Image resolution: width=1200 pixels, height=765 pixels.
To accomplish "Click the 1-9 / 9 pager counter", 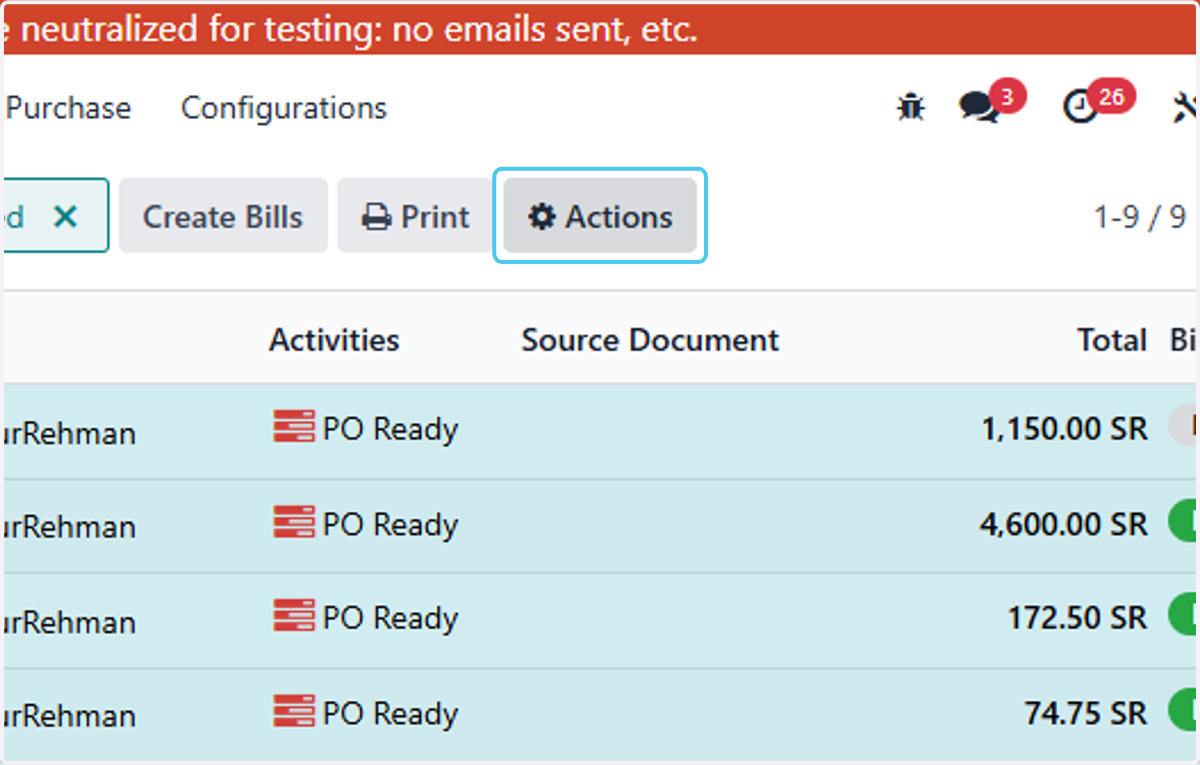I will click(x=1140, y=216).
